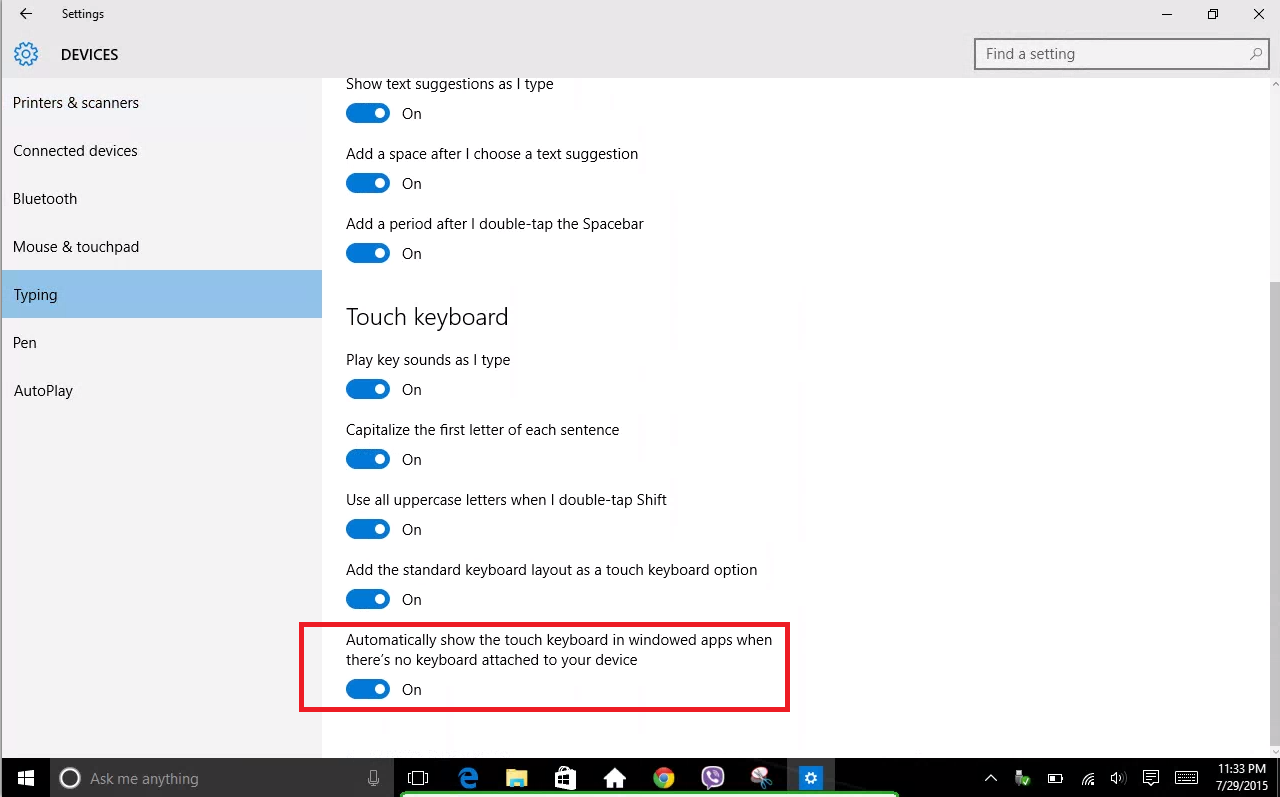Expand hidden icons in the system tray
1280x797 pixels.
[990, 778]
